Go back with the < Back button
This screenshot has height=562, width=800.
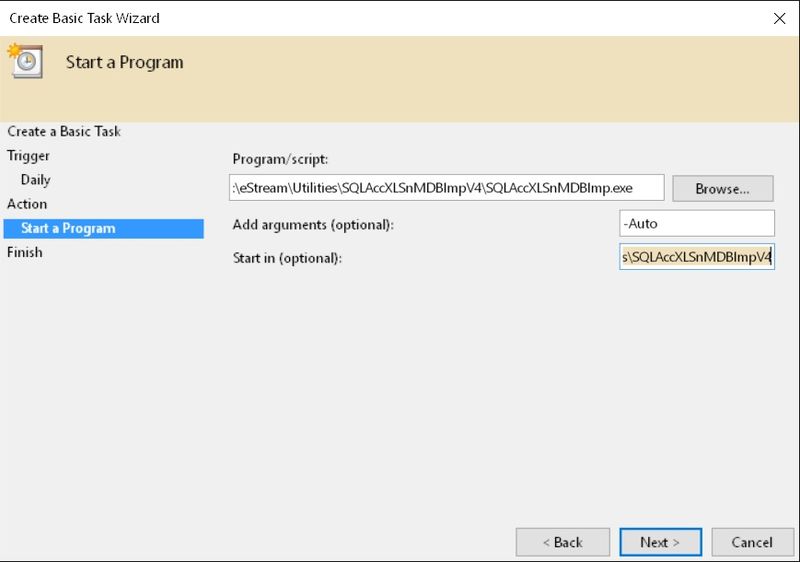click(562, 542)
